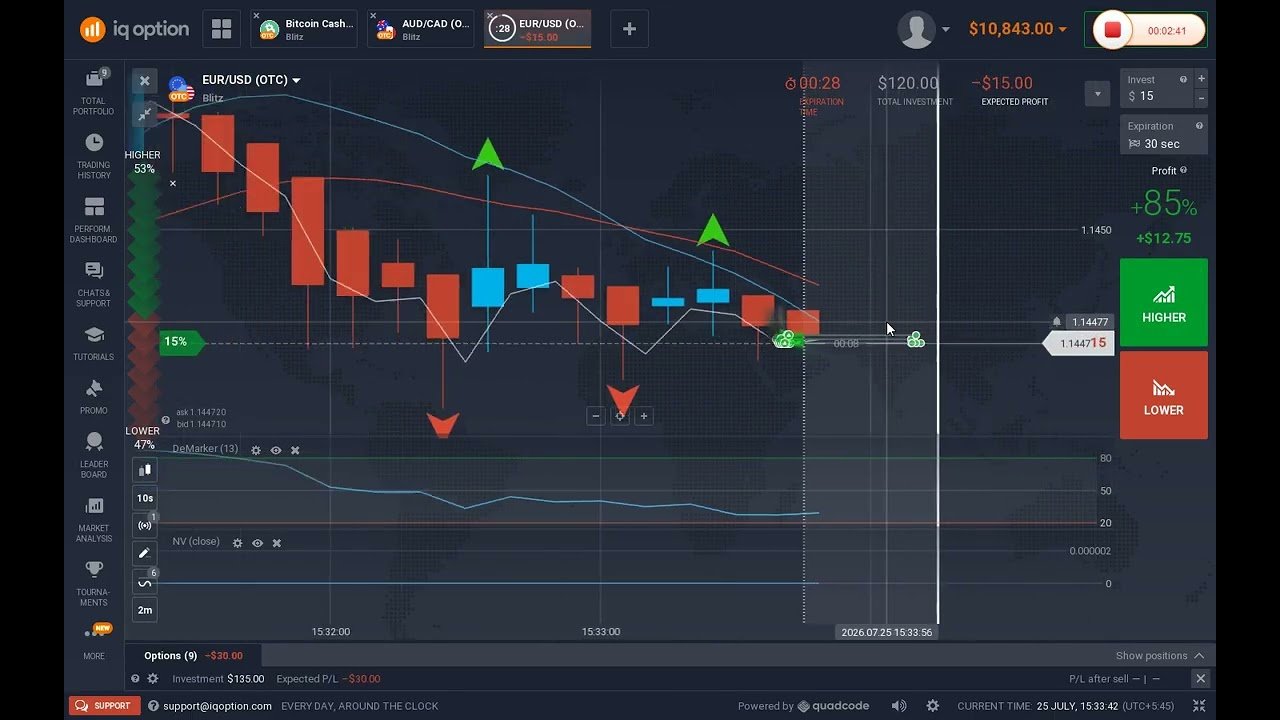Viewport: 1280px width, 720px height.
Task: Click the LOWER trade button
Action: tap(1164, 395)
